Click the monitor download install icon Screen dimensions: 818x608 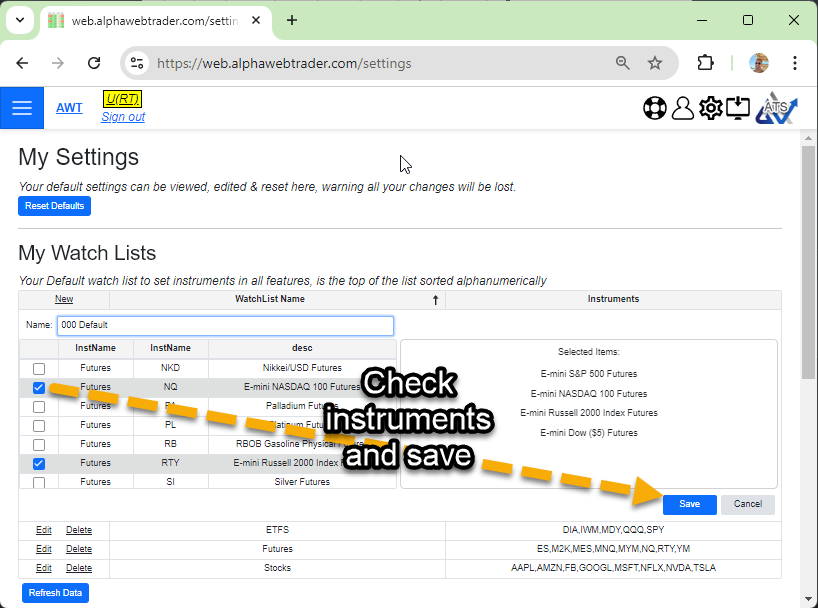738,108
